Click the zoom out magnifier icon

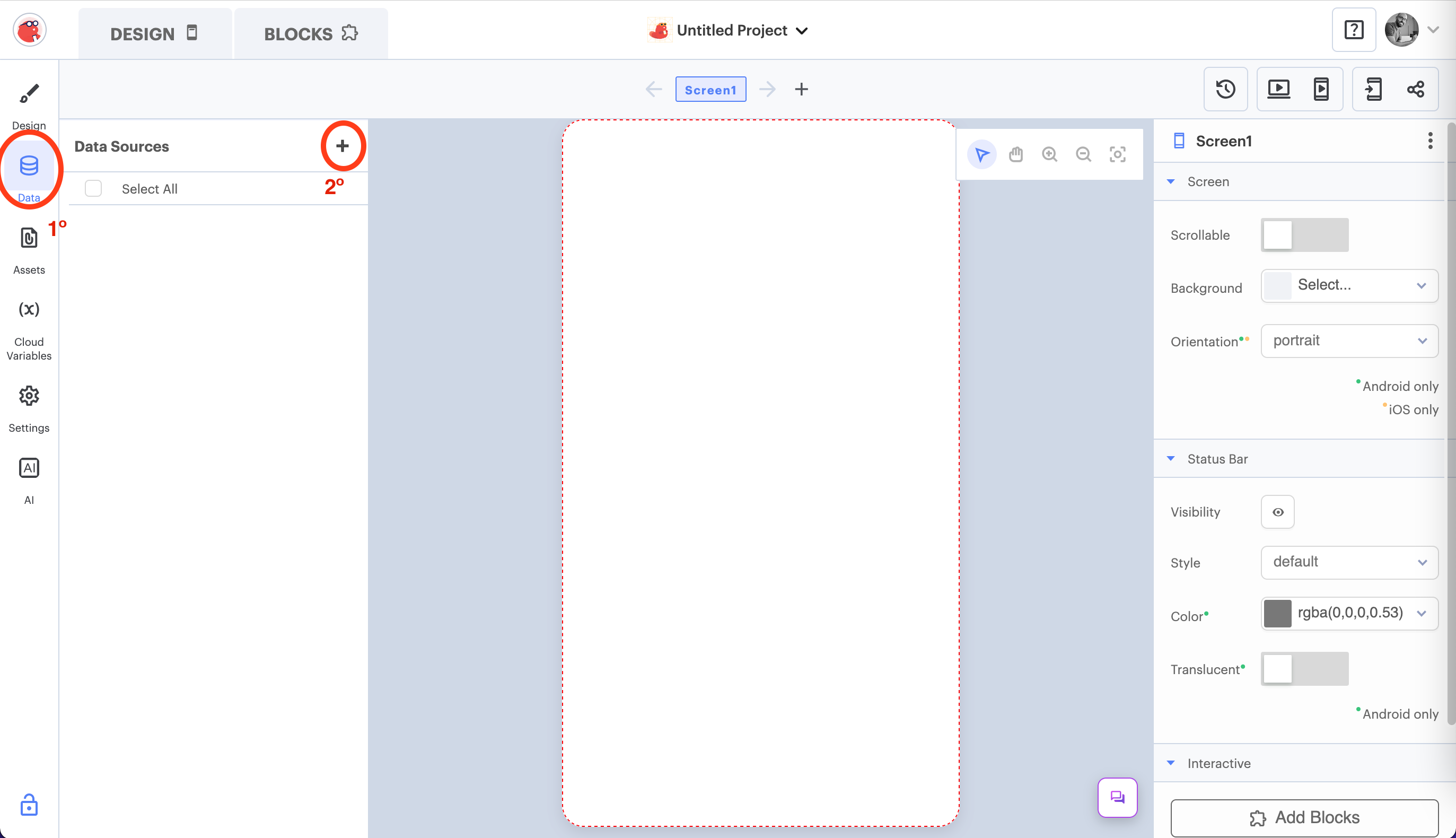click(x=1084, y=154)
